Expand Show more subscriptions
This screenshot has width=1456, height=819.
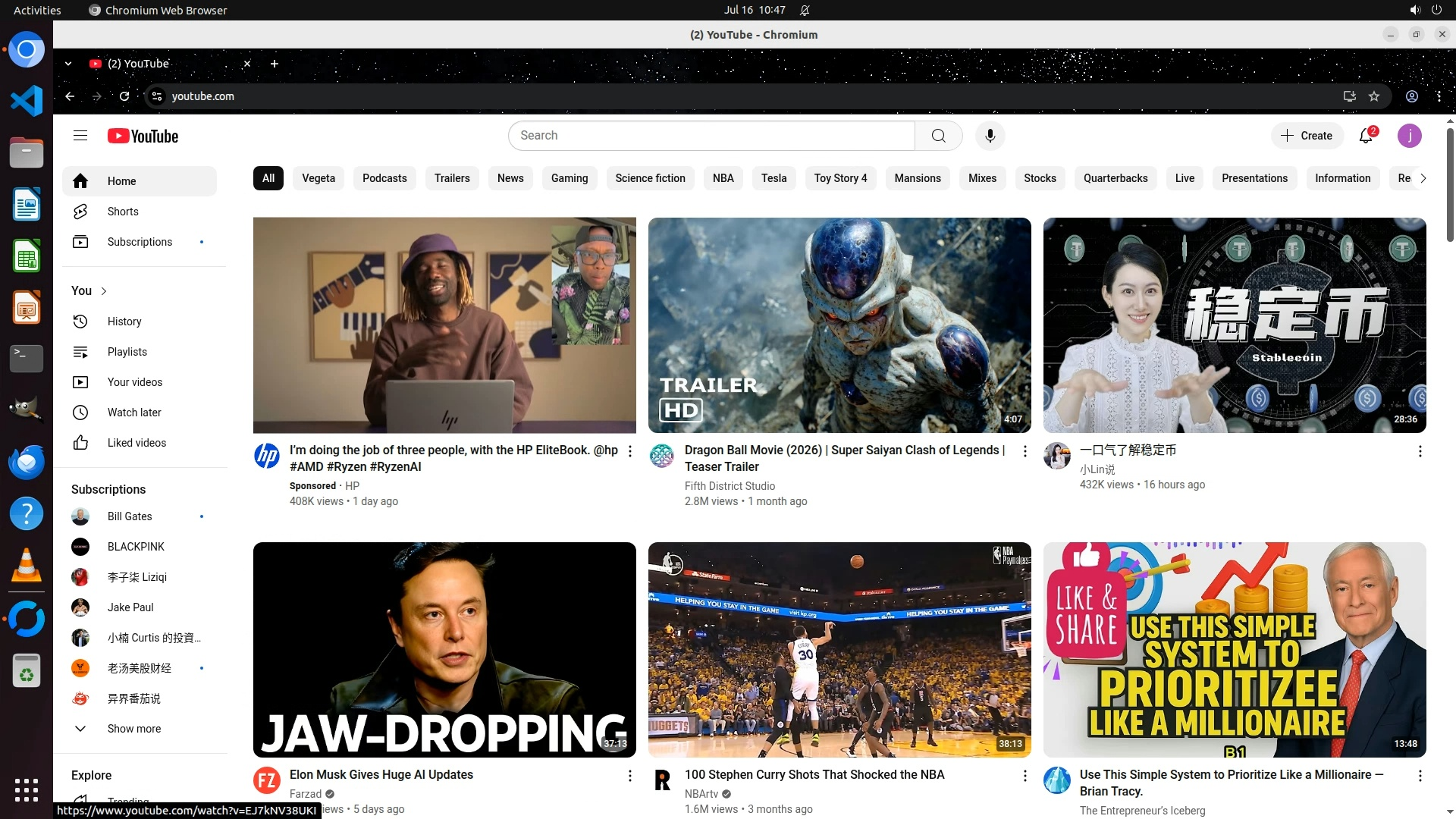(133, 729)
